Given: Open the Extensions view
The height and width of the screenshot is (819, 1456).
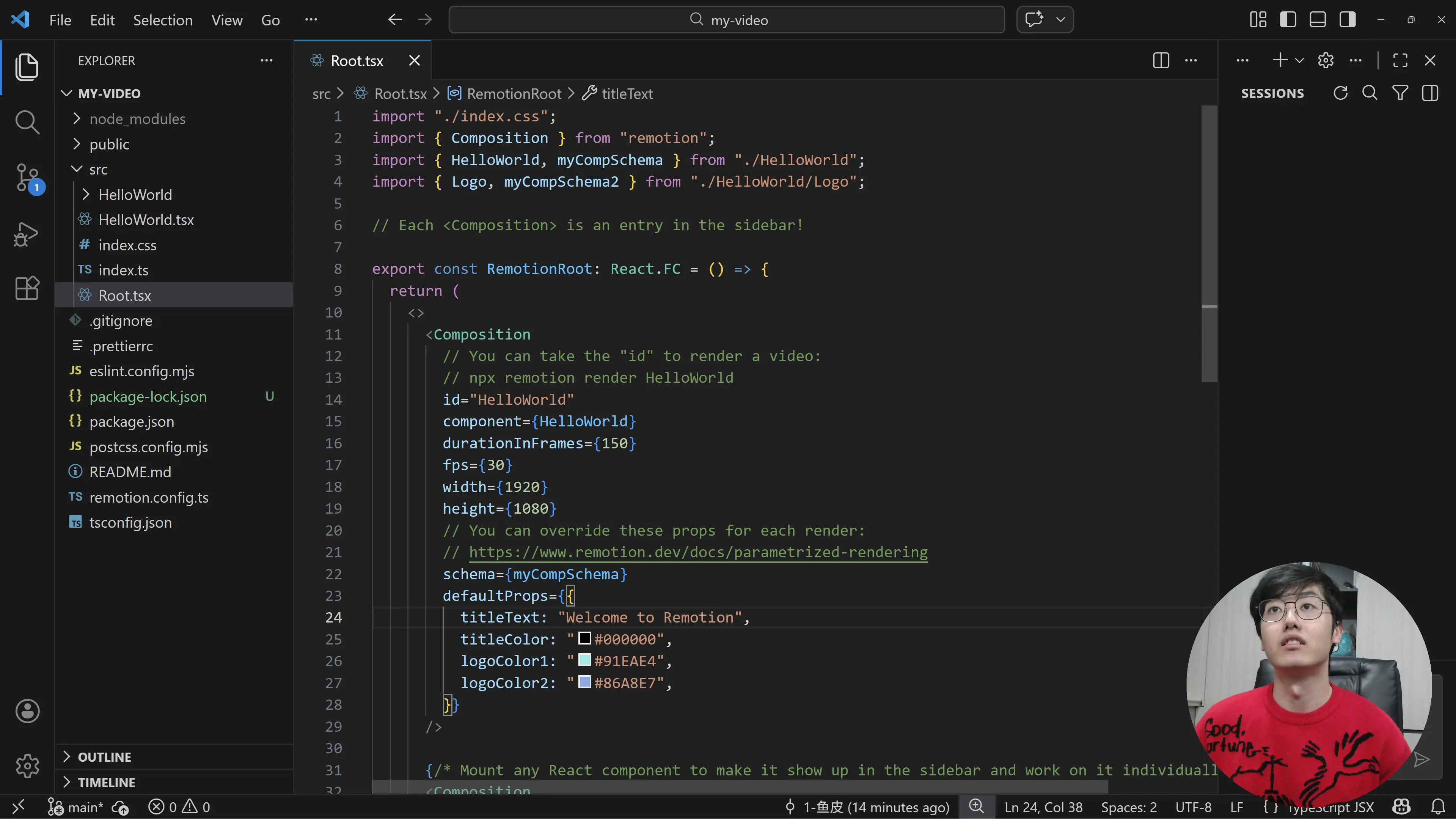Looking at the screenshot, I should (x=27, y=288).
